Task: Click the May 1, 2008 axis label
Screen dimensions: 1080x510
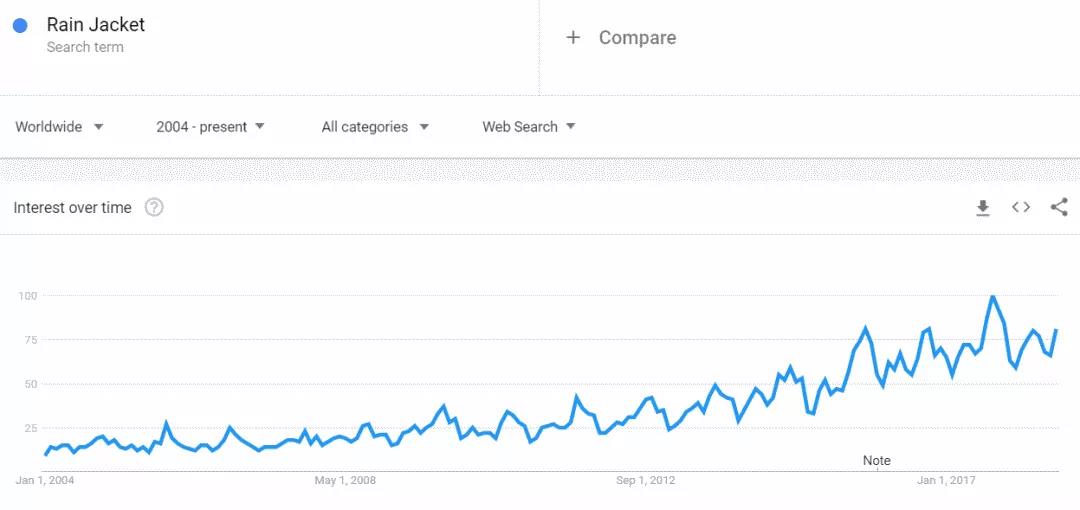Action: point(345,481)
